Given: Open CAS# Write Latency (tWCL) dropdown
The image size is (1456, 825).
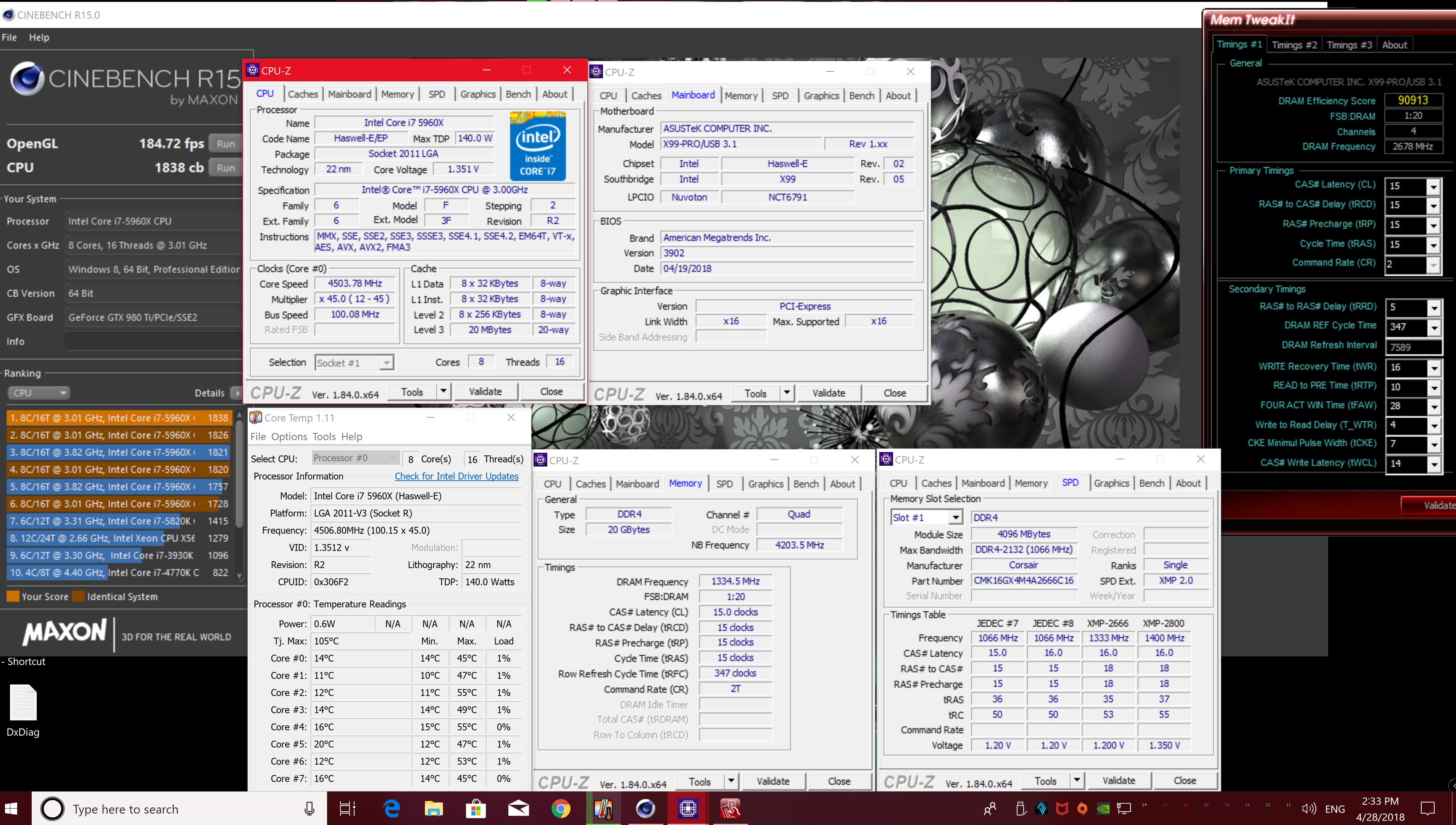Looking at the screenshot, I should coord(1433,464).
